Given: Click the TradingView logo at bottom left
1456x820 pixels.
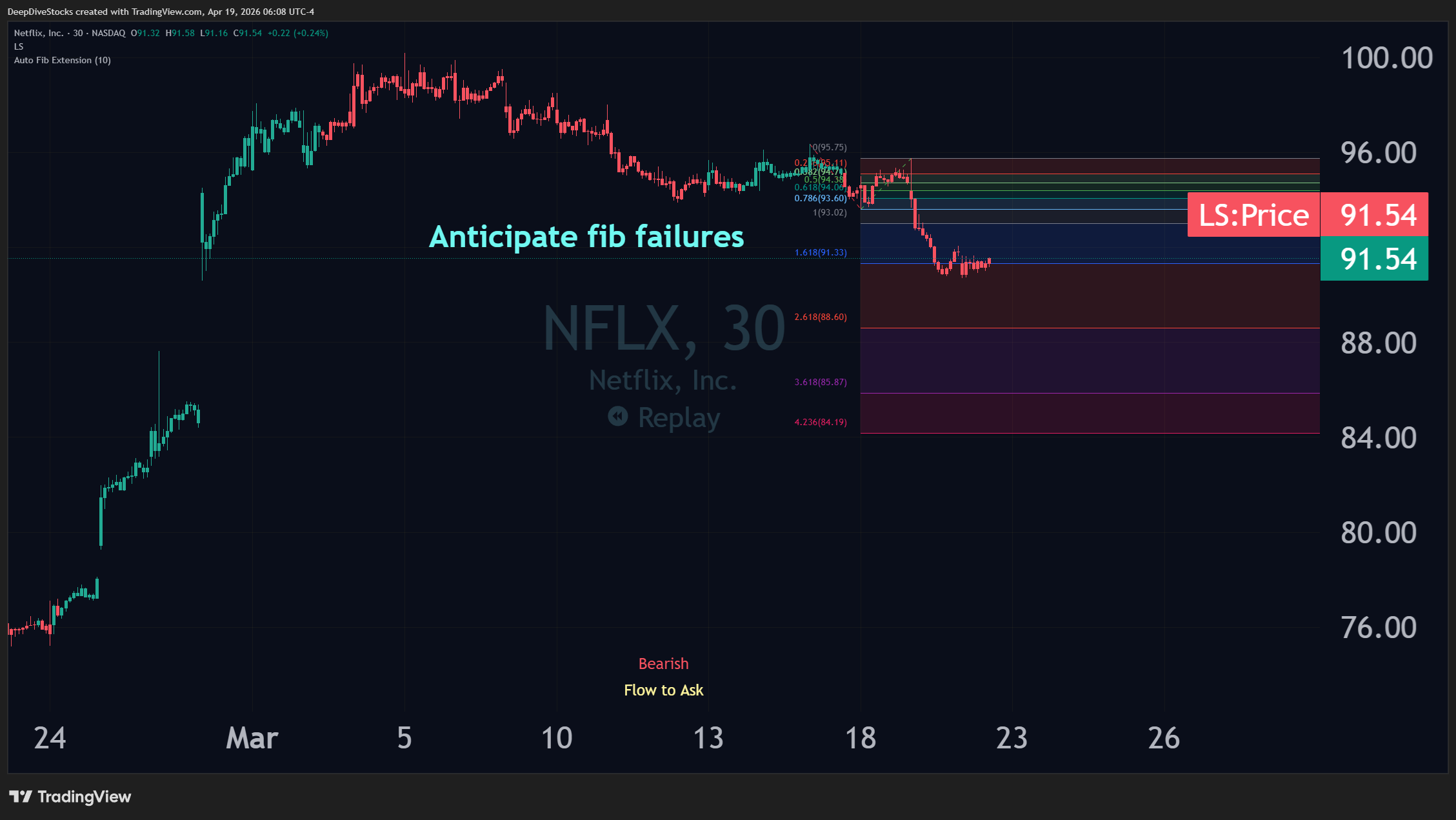Looking at the screenshot, I should 68,797.
